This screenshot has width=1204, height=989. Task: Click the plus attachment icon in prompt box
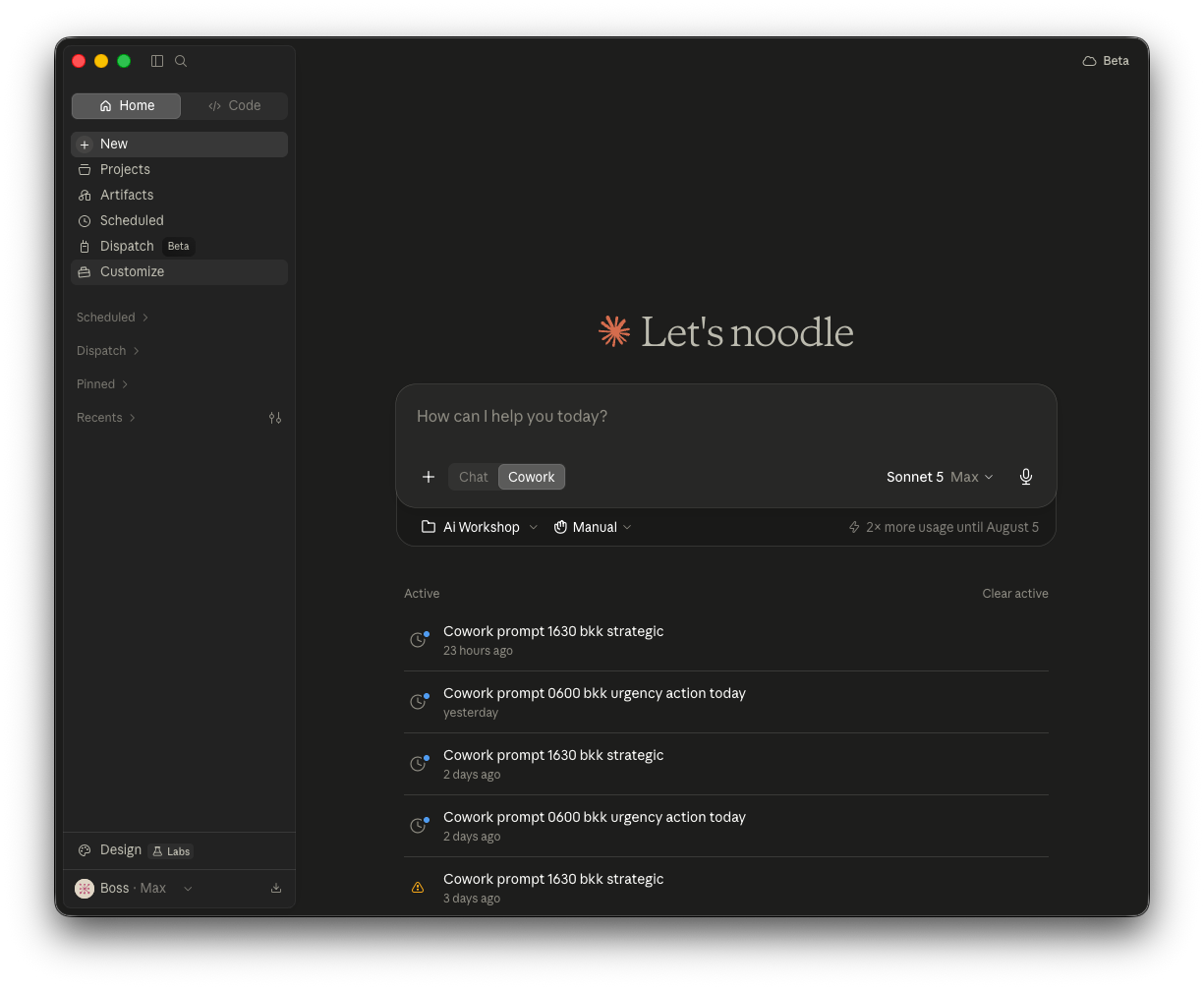(429, 477)
